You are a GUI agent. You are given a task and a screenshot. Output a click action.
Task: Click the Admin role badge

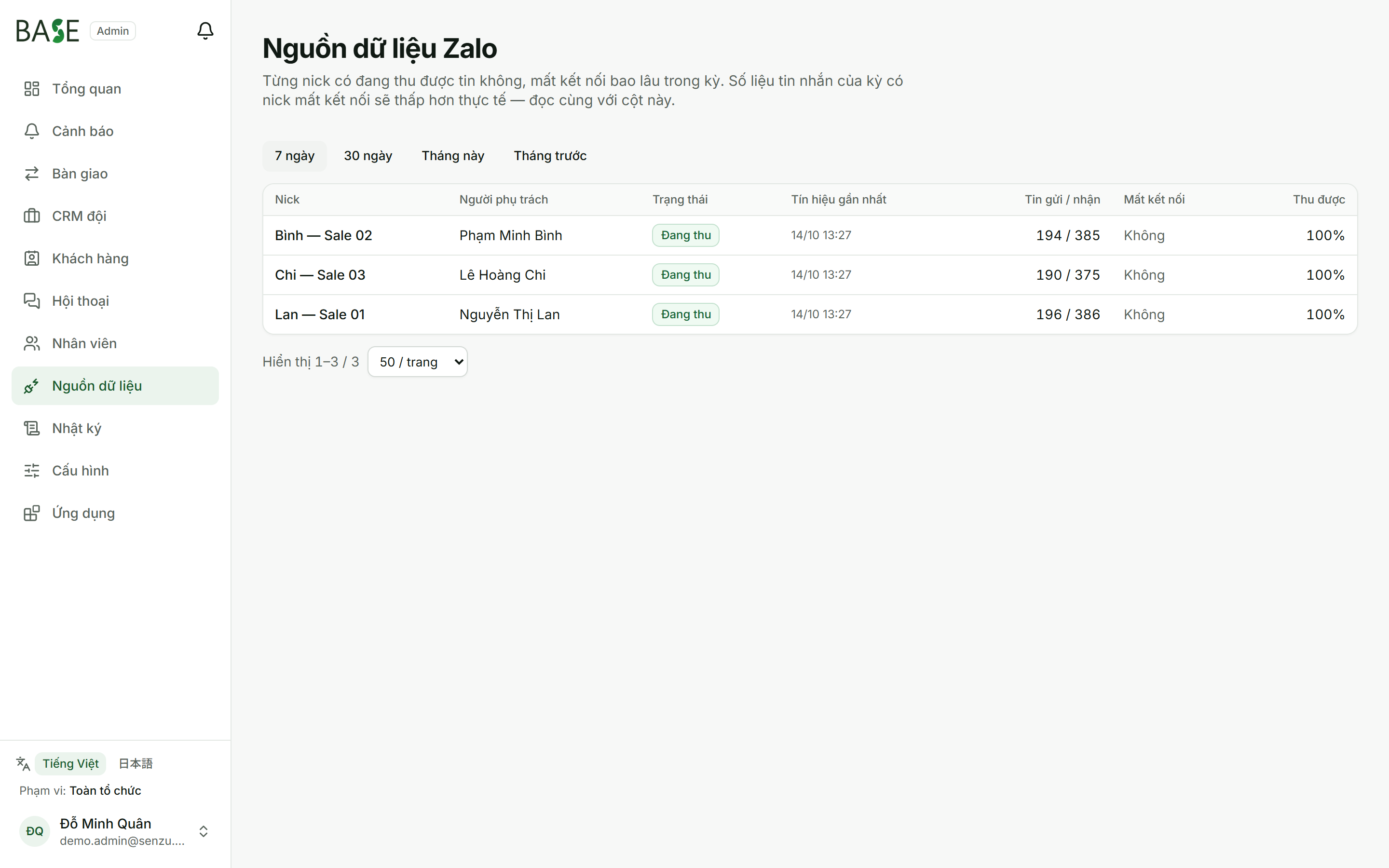(112, 31)
